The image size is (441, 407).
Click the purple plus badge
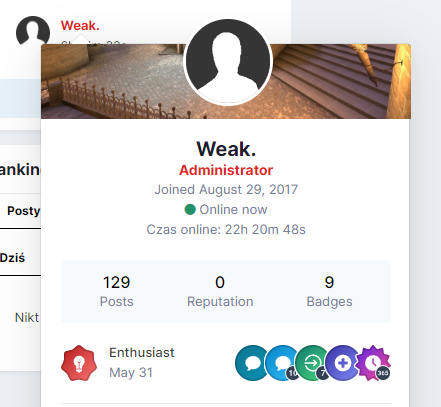343,363
